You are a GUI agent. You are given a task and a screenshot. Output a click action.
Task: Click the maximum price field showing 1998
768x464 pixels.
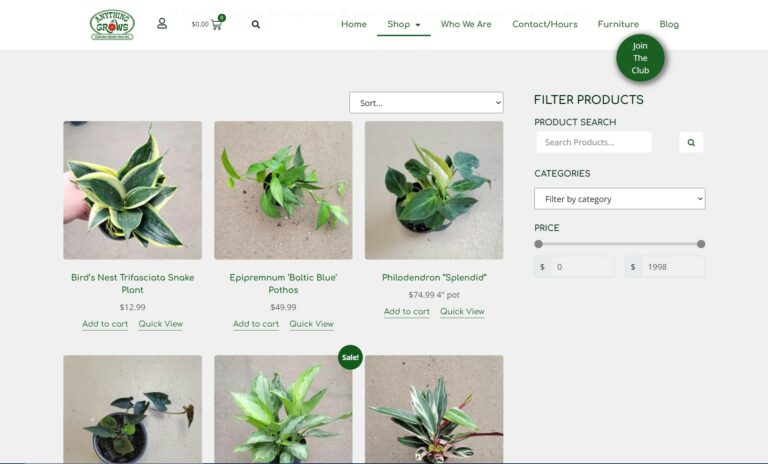(x=673, y=267)
